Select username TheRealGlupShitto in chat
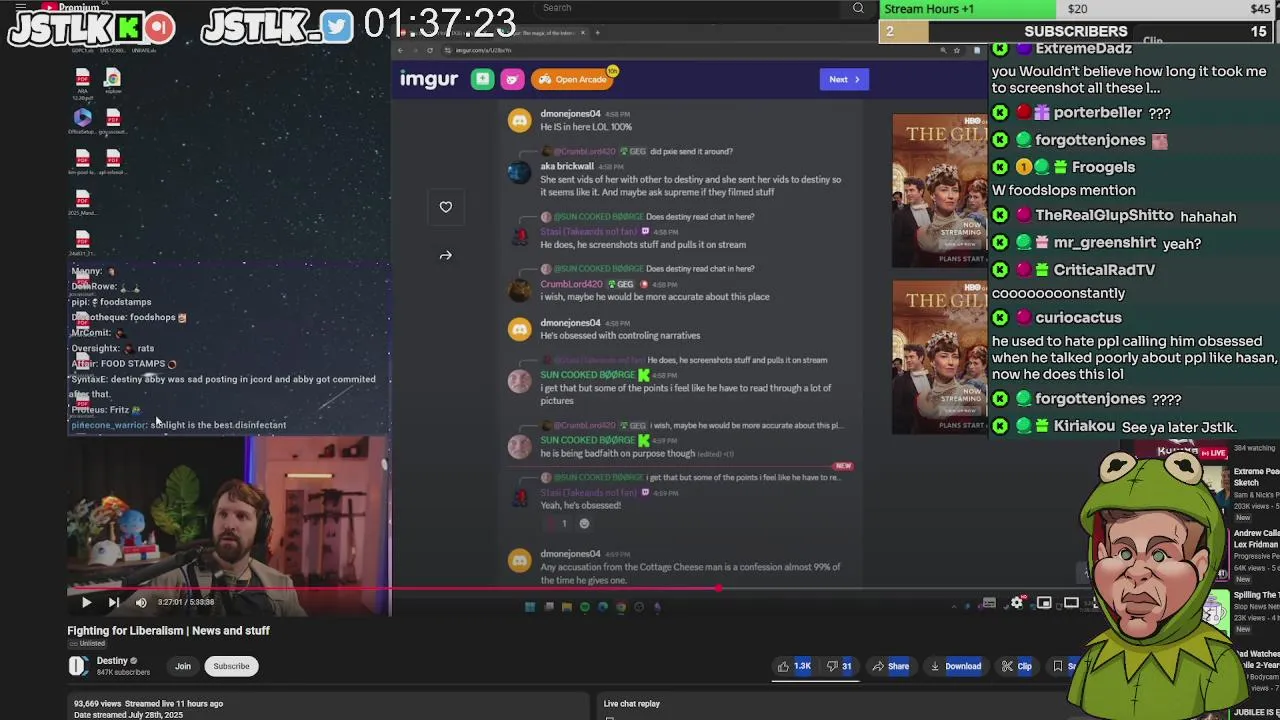The image size is (1280, 720). click(x=1104, y=216)
